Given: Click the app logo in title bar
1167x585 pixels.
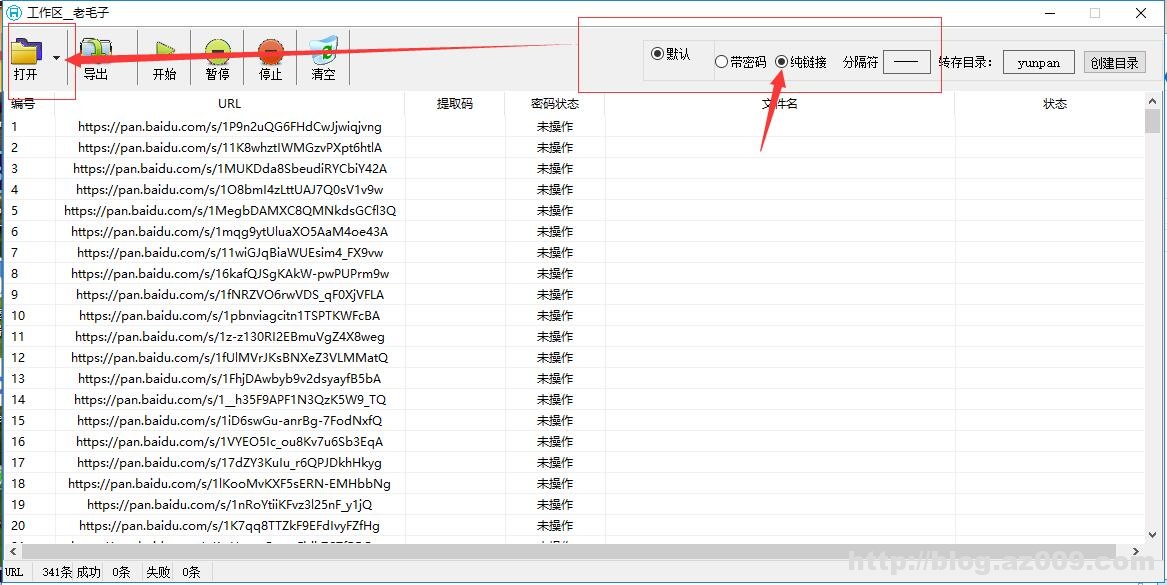Looking at the screenshot, I should click(x=13, y=13).
